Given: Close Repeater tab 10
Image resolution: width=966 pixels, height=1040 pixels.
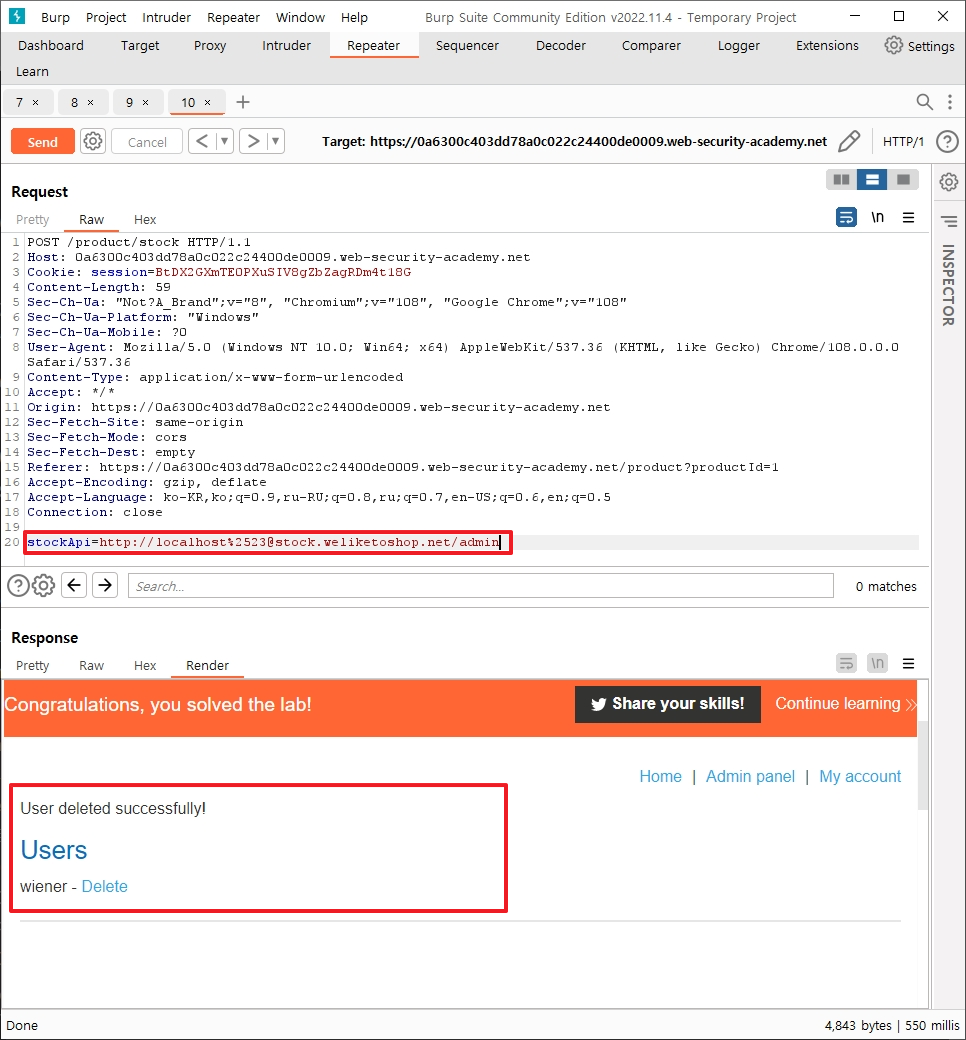Looking at the screenshot, I should pyautogui.click(x=208, y=102).
